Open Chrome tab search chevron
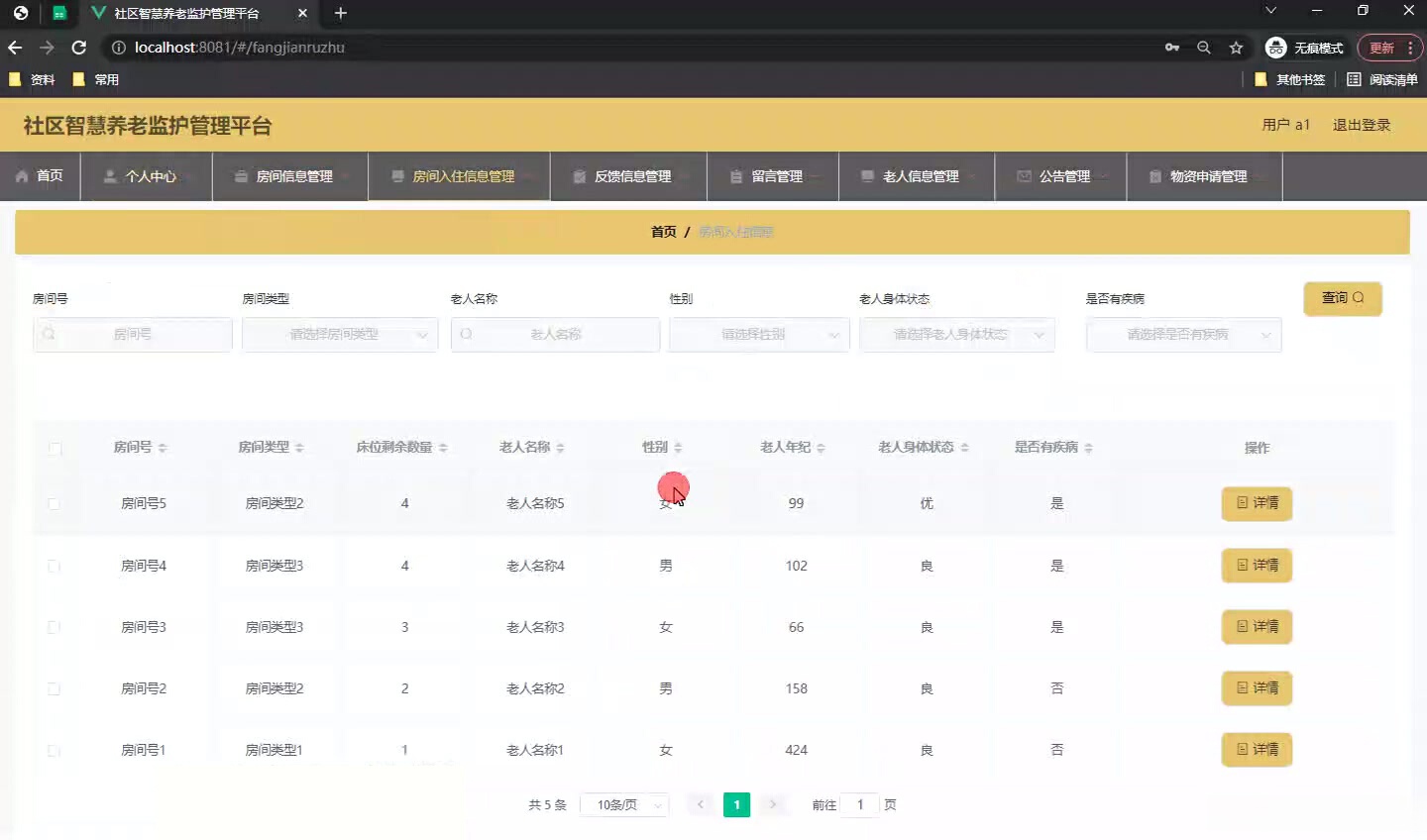The height and width of the screenshot is (840, 1427). (x=1270, y=11)
